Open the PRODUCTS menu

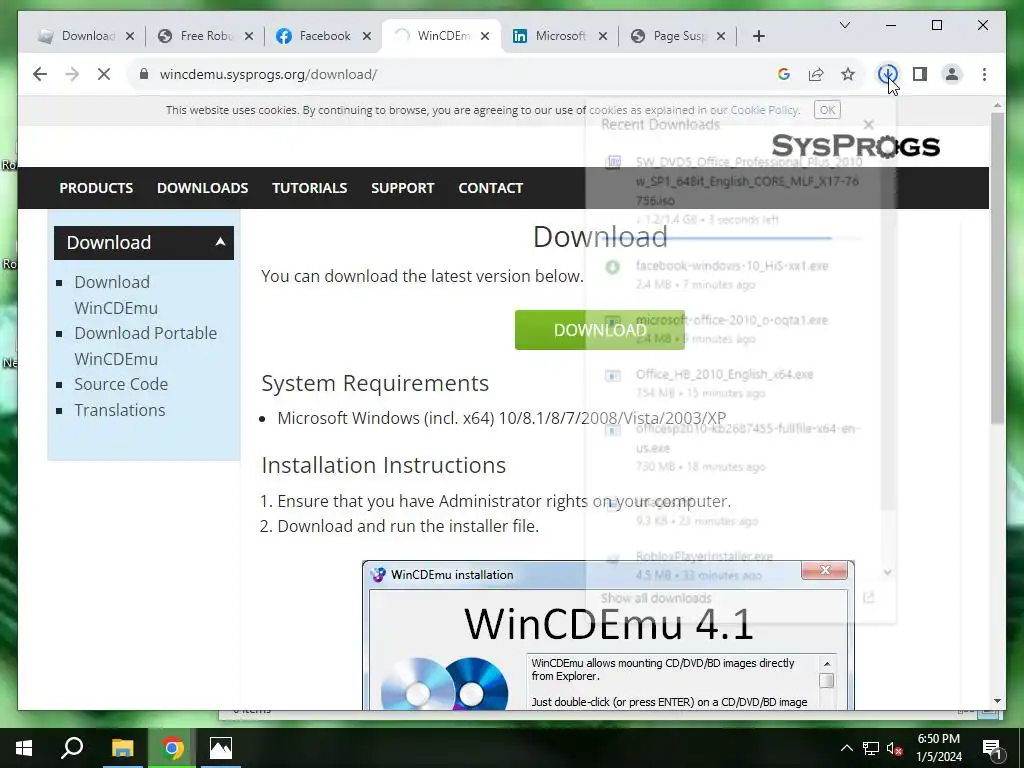[x=96, y=188]
